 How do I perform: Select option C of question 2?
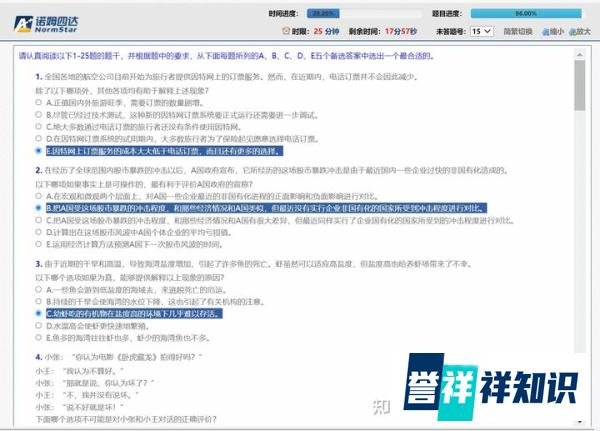38,220
